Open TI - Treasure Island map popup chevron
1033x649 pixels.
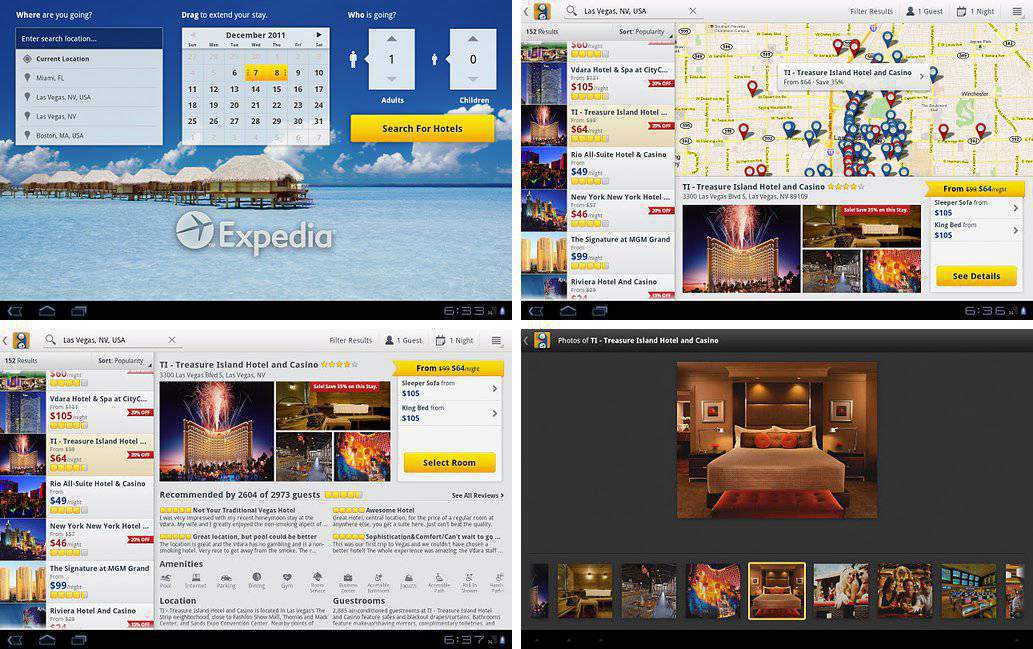pos(922,76)
